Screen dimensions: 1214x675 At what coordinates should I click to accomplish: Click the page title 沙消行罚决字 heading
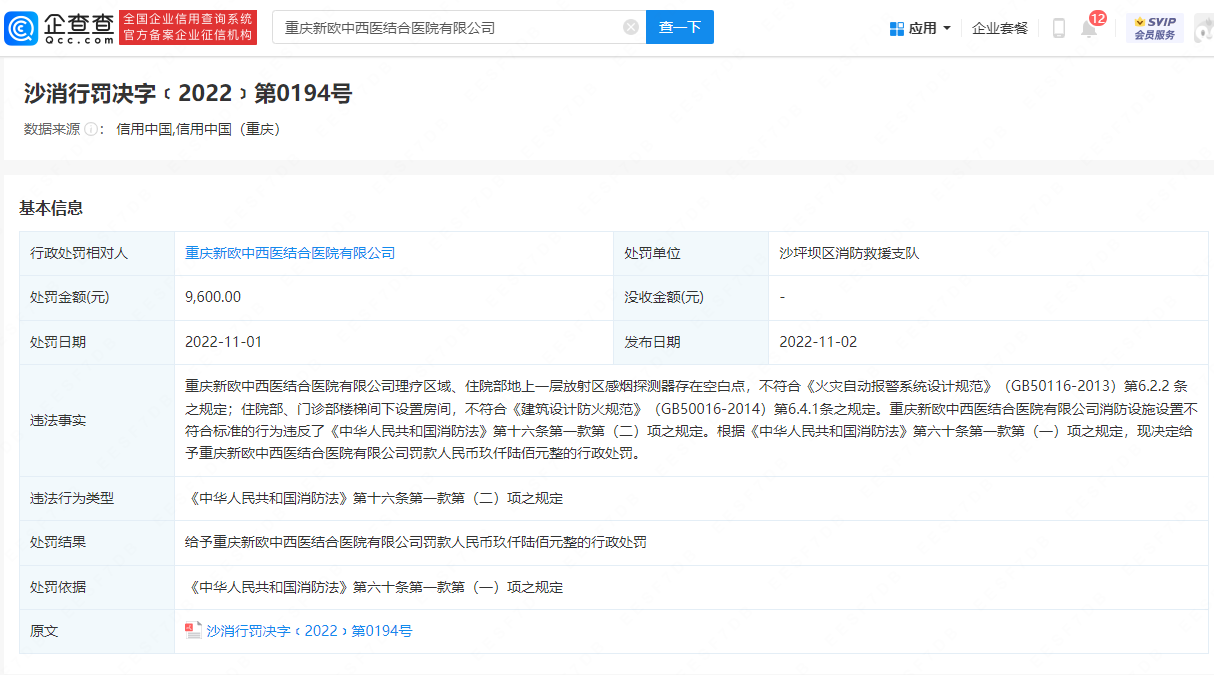(x=188, y=94)
